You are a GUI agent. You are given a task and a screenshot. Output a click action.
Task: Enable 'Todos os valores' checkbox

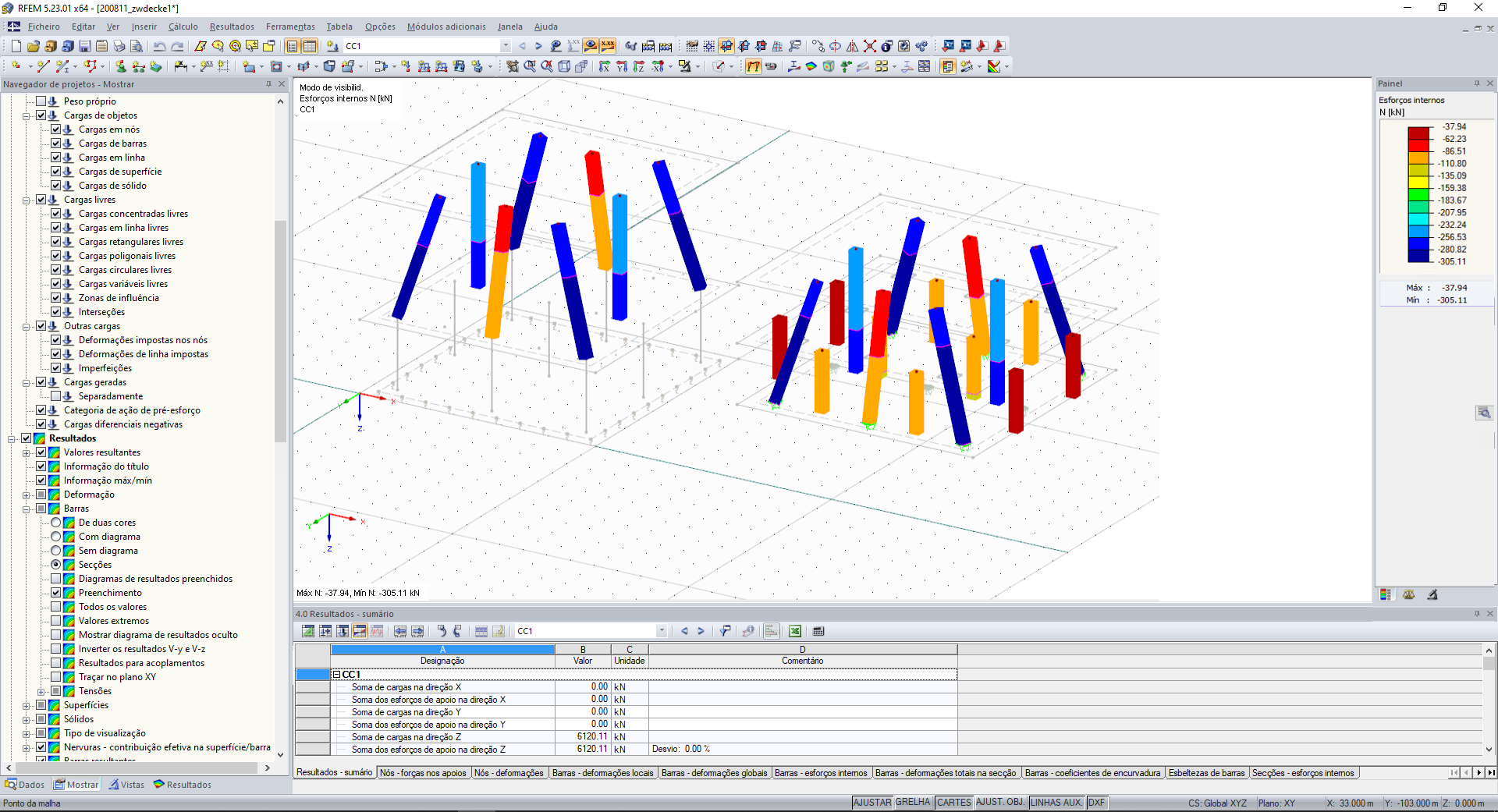tap(56, 607)
